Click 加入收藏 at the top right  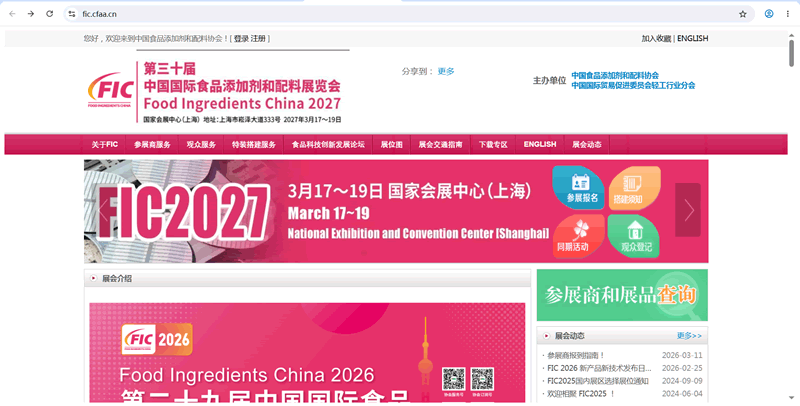[656, 38]
